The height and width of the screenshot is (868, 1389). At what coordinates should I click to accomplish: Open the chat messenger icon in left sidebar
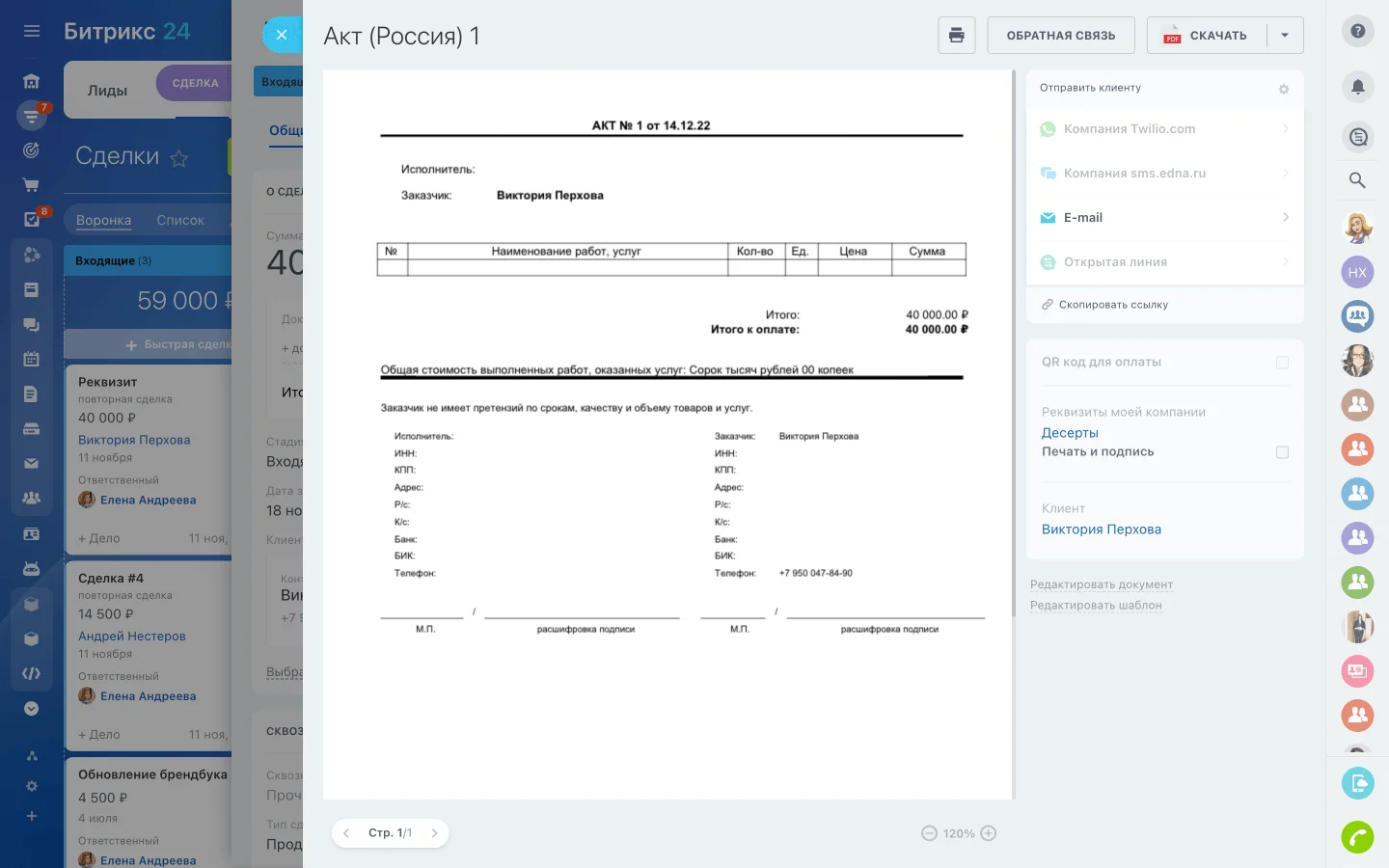pos(31,324)
